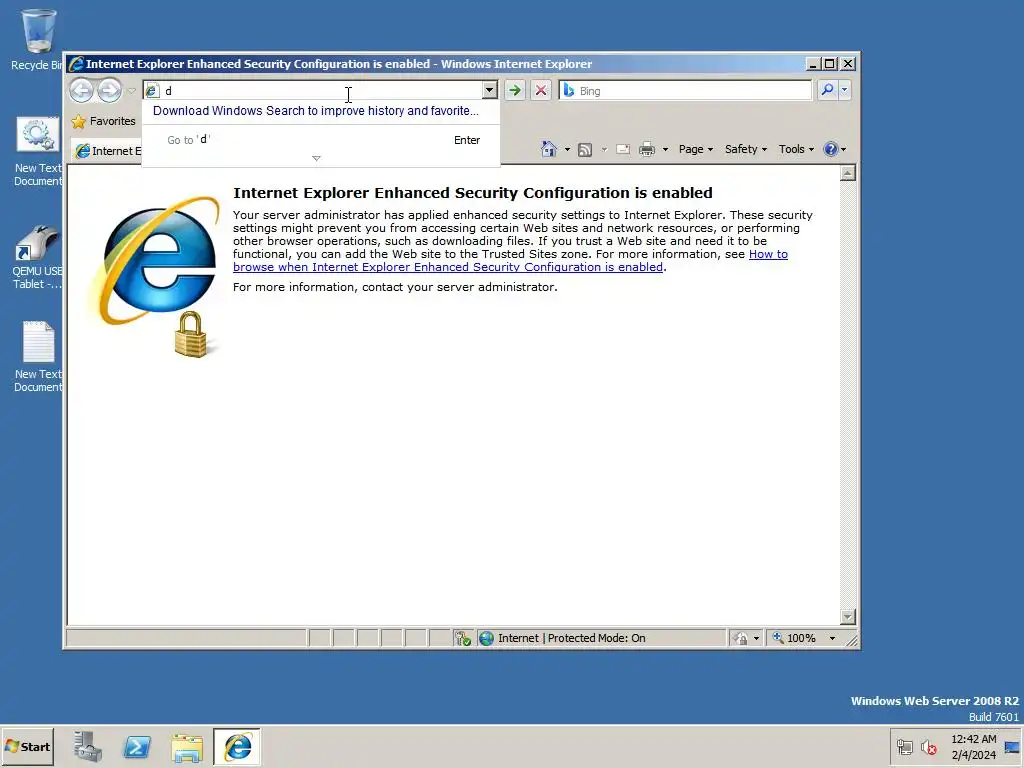Open Windows Explorer folder on taskbar
This screenshot has height=768, width=1024.
pos(187,747)
